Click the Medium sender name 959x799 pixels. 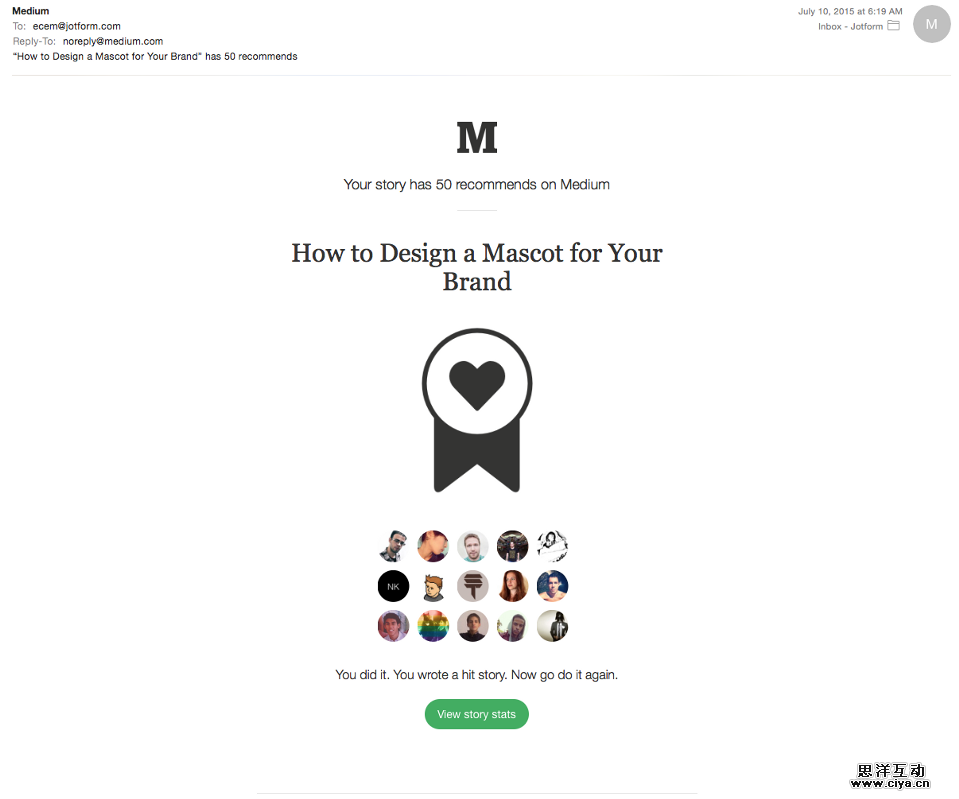pyautogui.click(x=31, y=11)
